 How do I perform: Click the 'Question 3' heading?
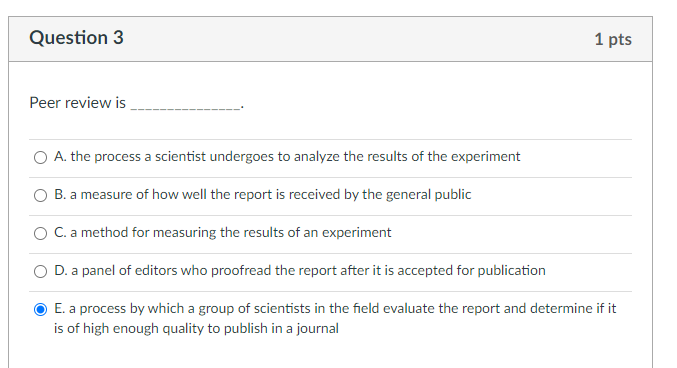tap(76, 38)
